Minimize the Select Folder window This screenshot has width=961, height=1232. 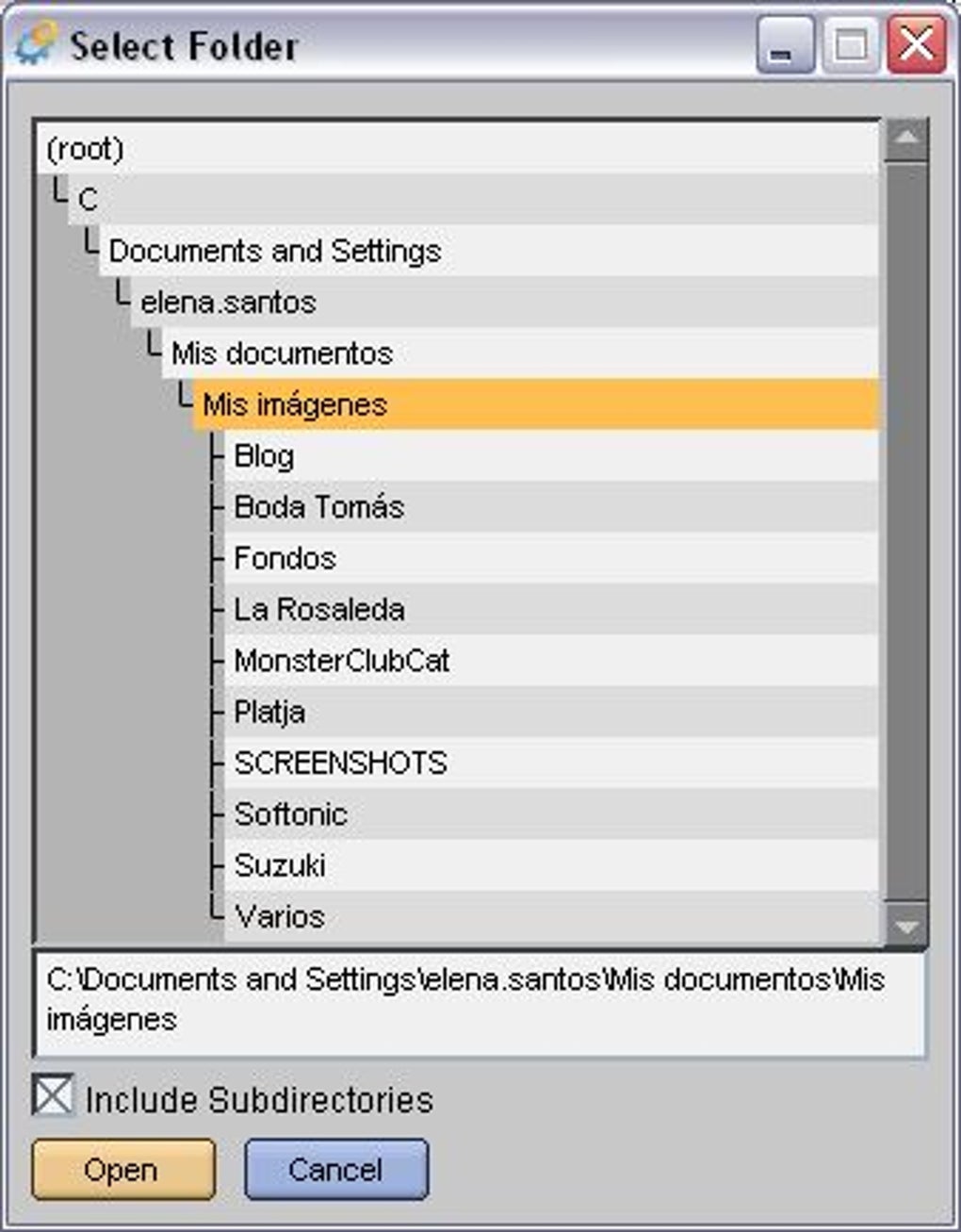pos(785,43)
